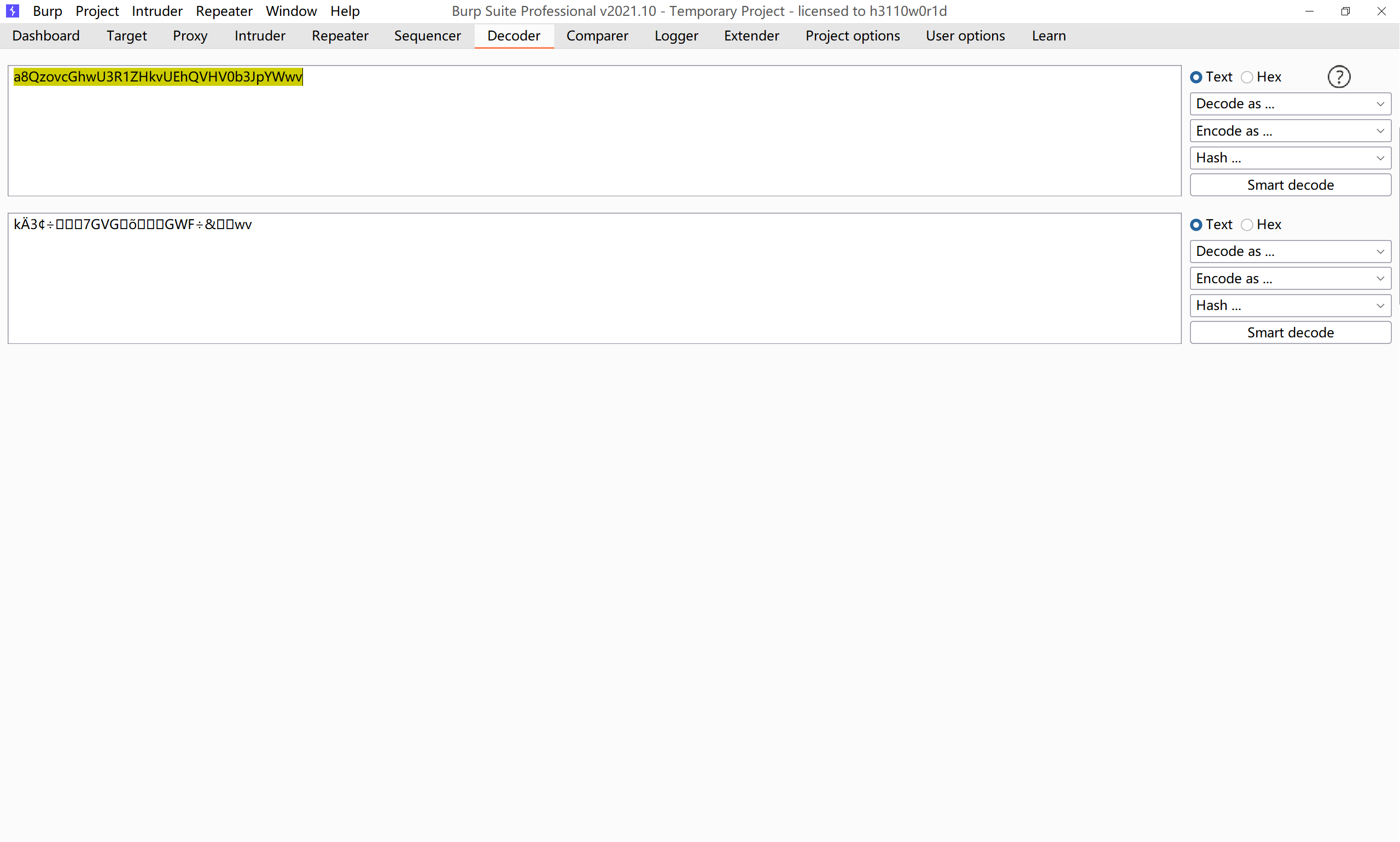Select Text radio for the second decoder box
Screen dimensions: 1400x842
[x=1196, y=225]
